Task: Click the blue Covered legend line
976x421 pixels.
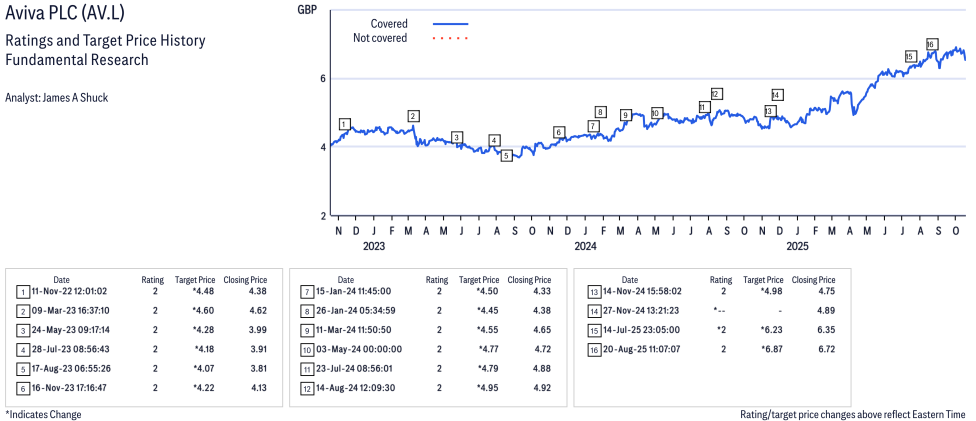Action: coord(450,23)
